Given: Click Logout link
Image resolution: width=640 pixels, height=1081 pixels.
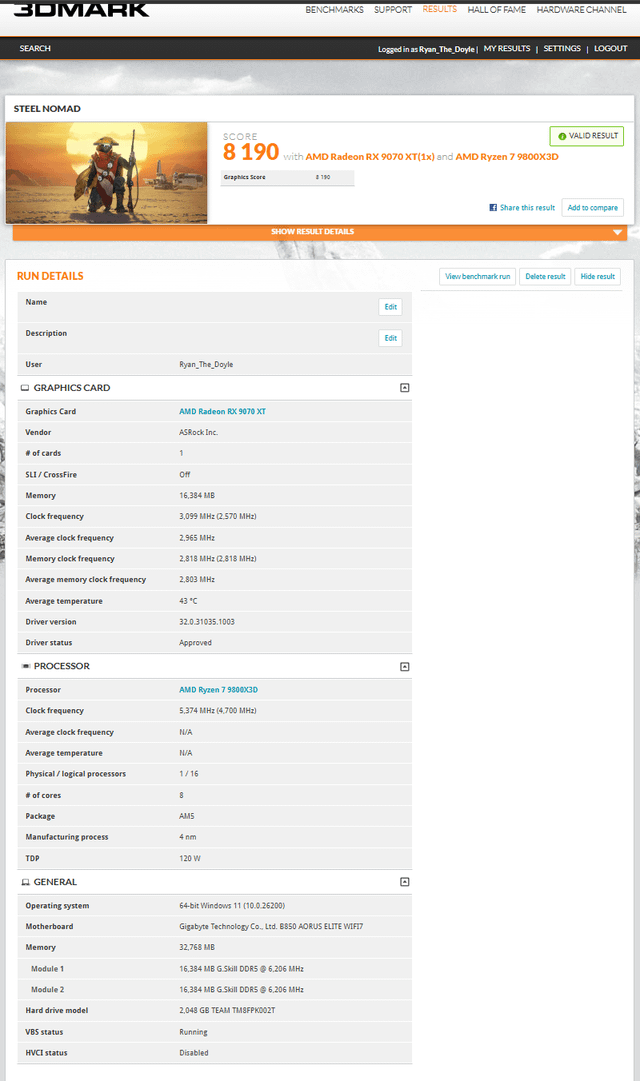Looking at the screenshot, I should [x=611, y=48].
